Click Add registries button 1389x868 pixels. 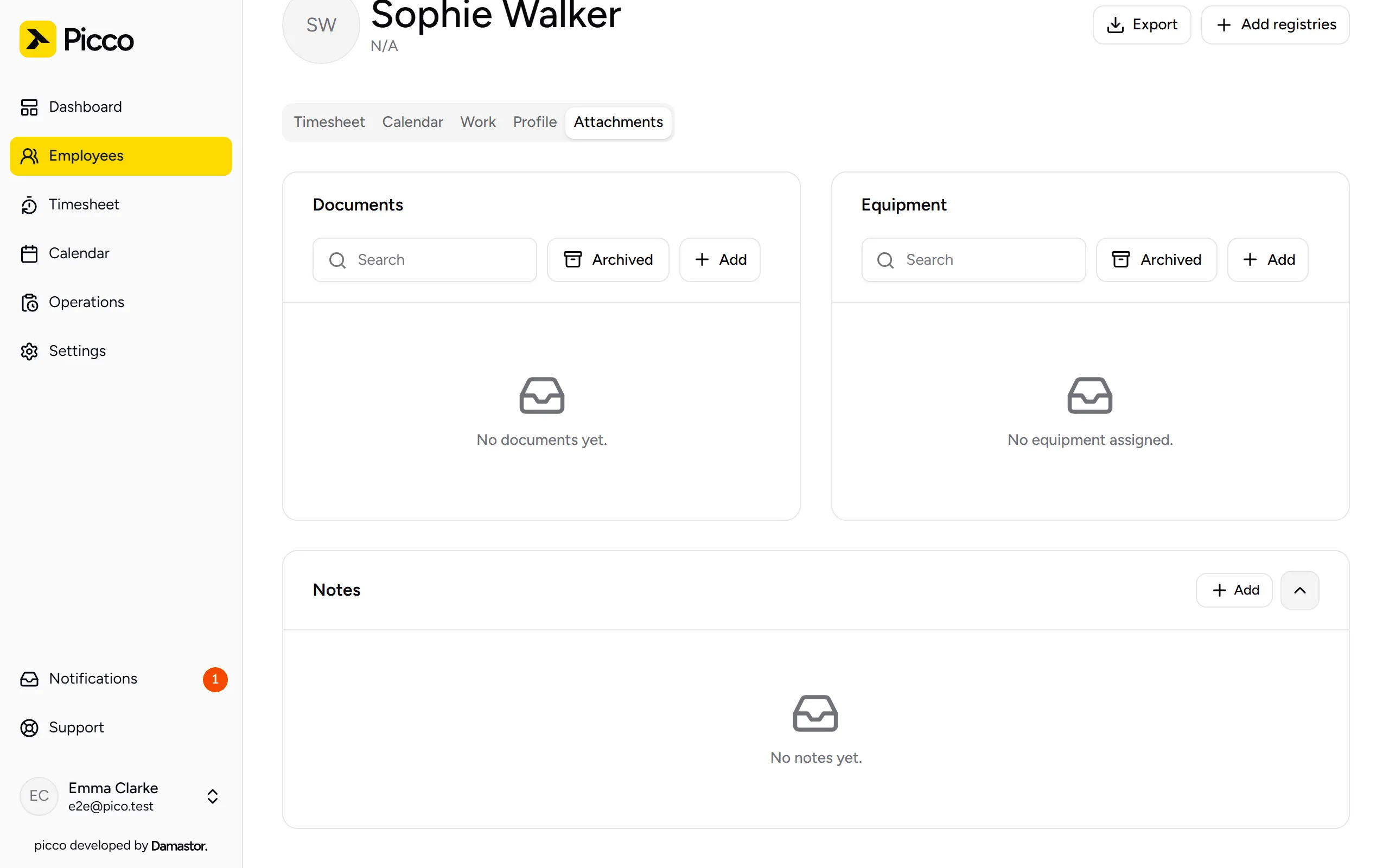click(1276, 25)
